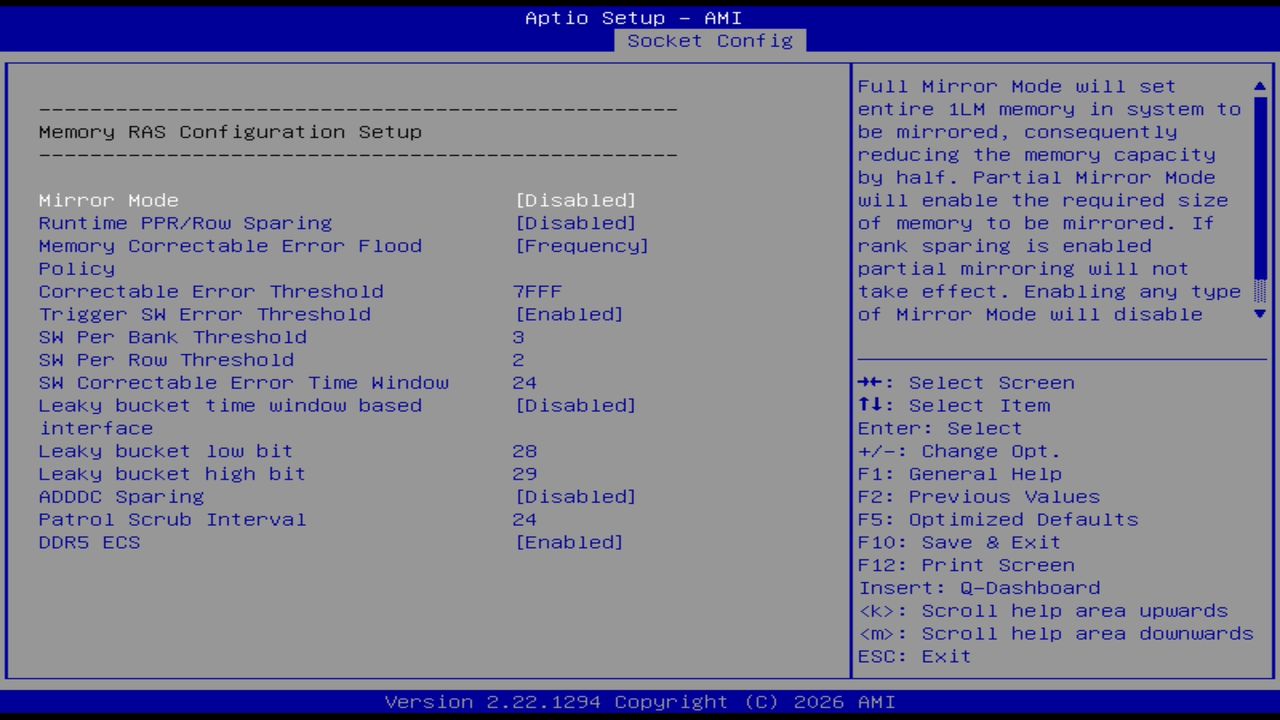Click the up scroll arrow in help panel

[x=1259, y=86]
